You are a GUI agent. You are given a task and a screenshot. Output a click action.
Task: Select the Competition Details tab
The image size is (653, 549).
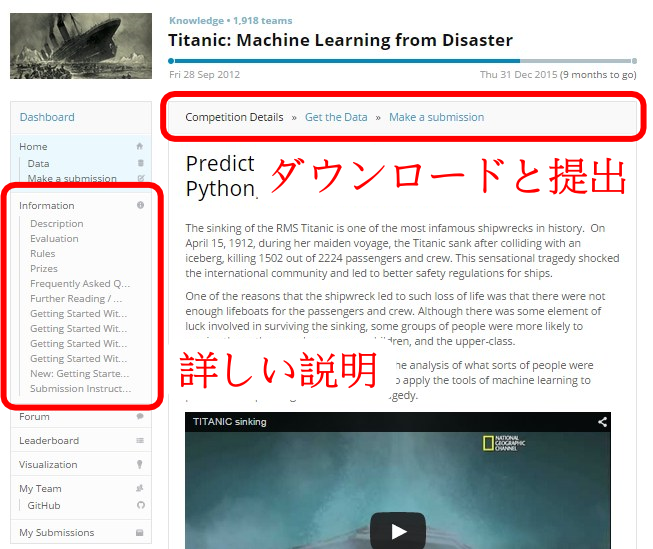(234, 117)
